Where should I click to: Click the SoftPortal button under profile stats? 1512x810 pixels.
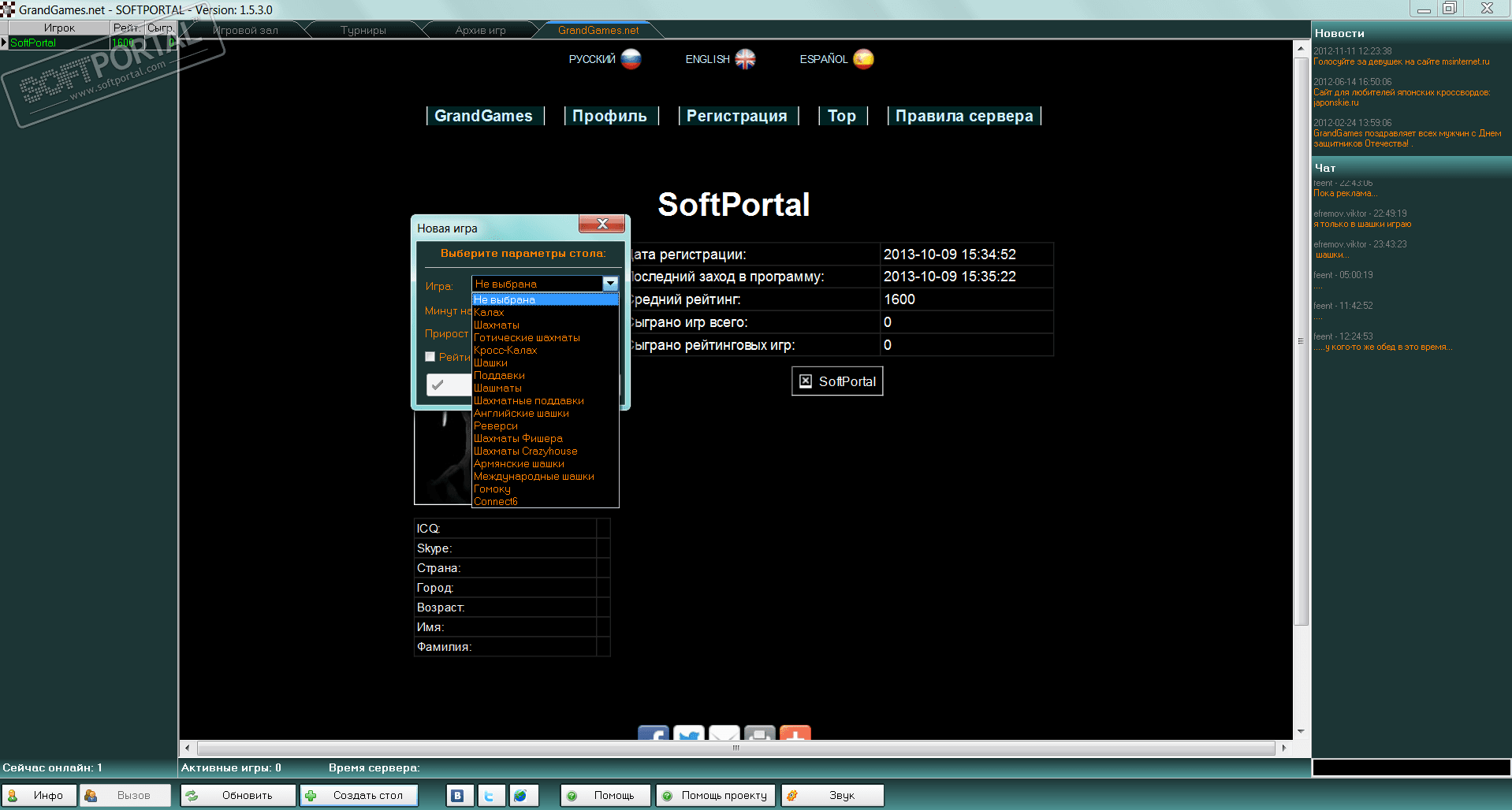pos(837,381)
